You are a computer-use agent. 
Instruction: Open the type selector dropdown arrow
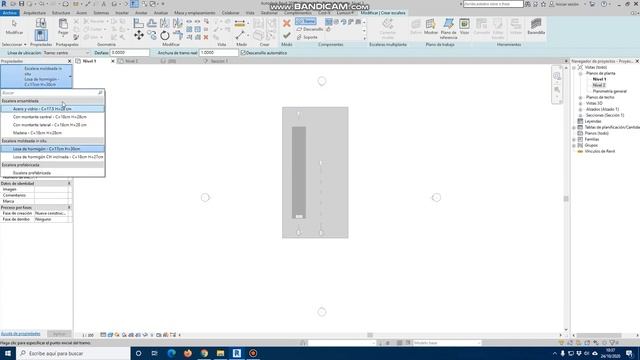point(70,76)
